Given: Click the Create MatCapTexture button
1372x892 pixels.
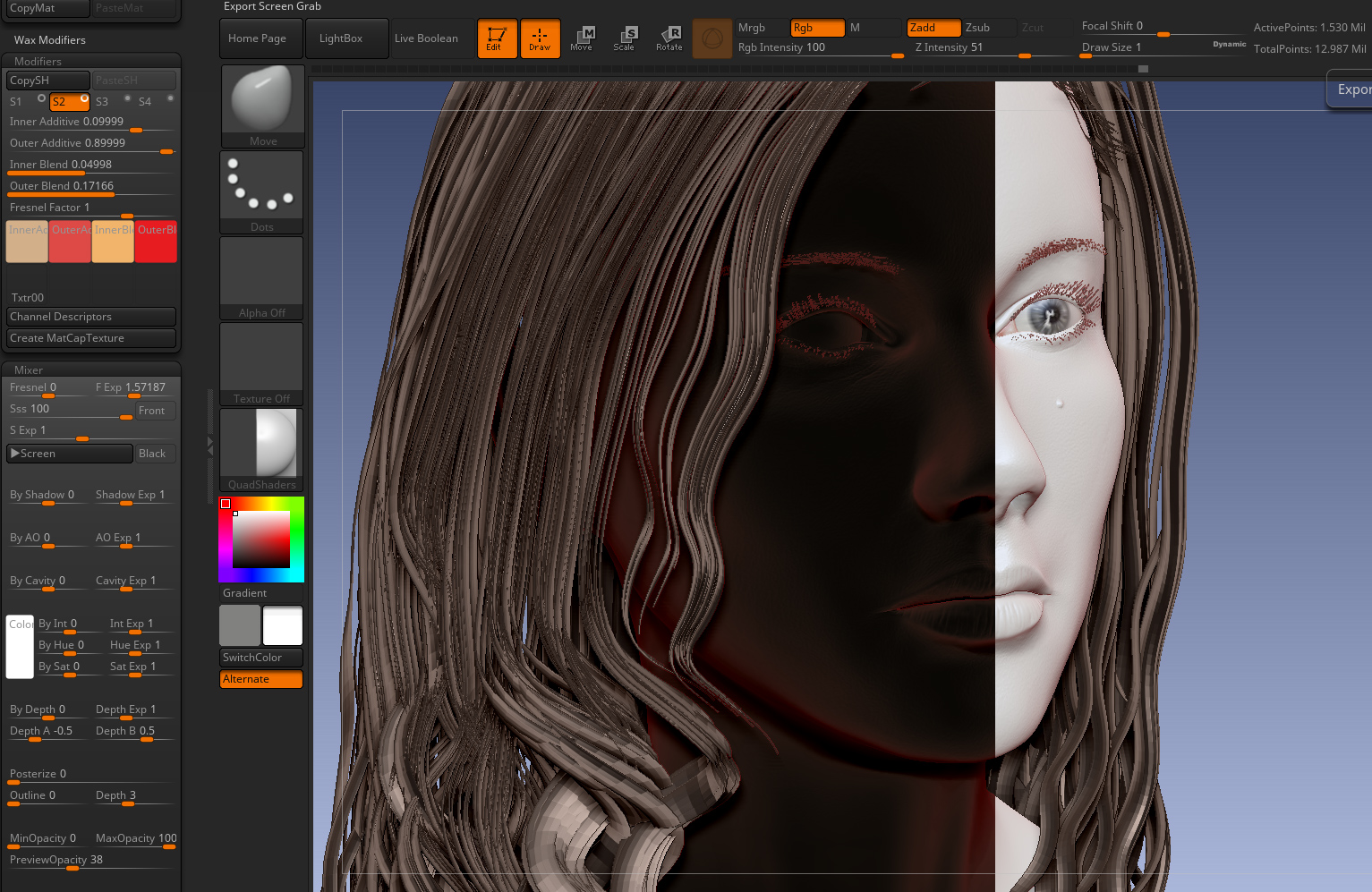Looking at the screenshot, I should 91,338.
